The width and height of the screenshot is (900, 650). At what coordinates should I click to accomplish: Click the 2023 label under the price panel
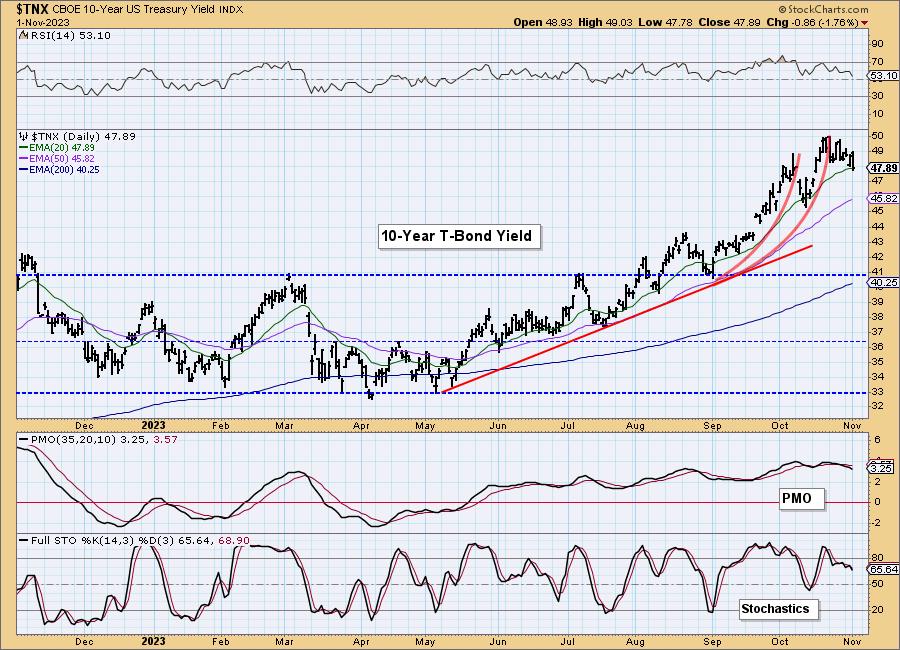click(x=153, y=425)
